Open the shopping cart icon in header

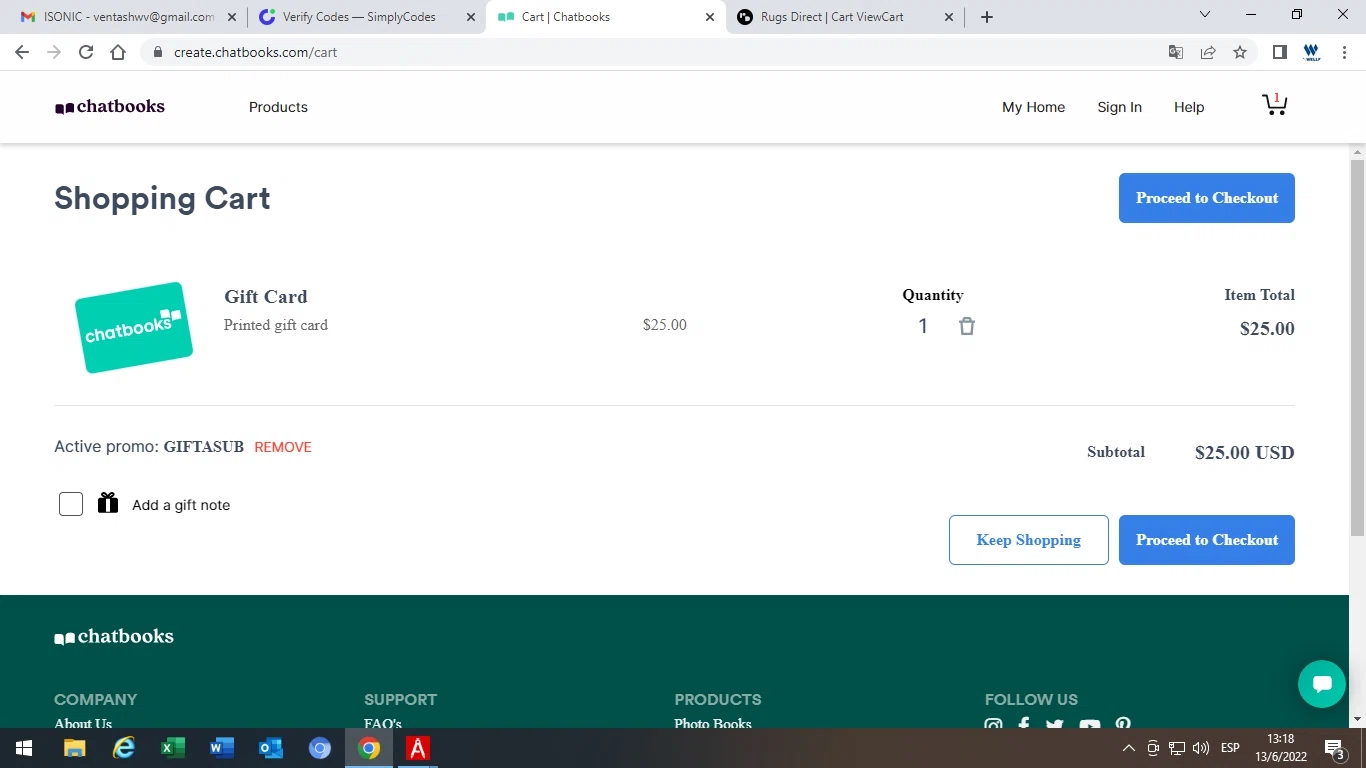1274,105
